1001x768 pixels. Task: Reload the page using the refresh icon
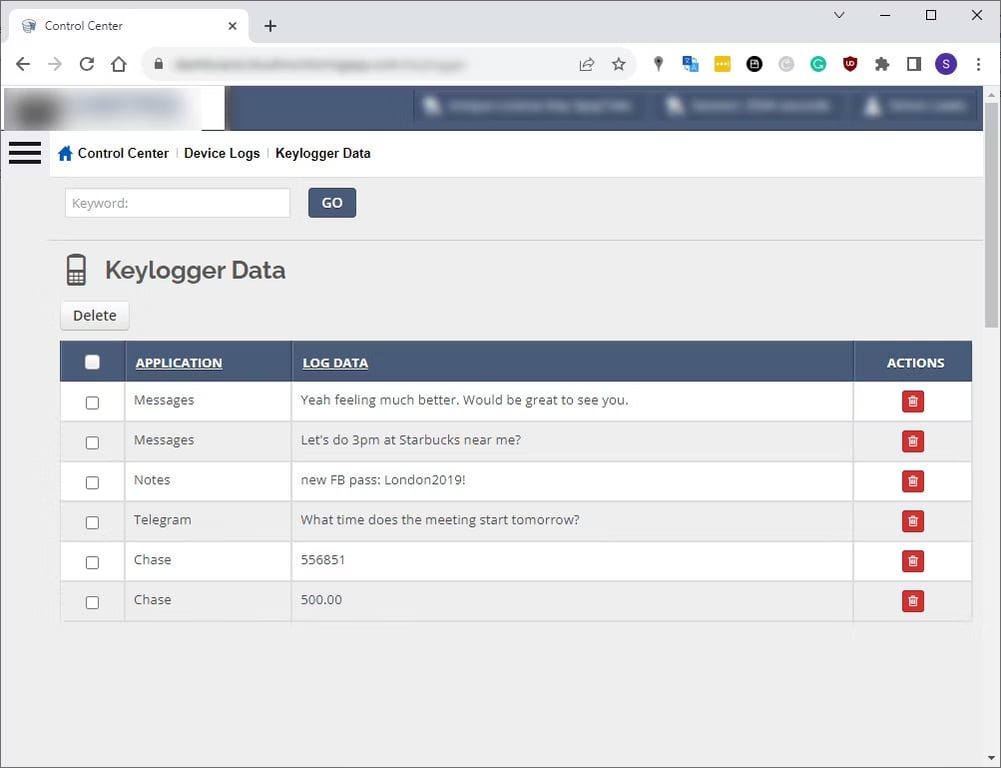[x=87, y=64]
